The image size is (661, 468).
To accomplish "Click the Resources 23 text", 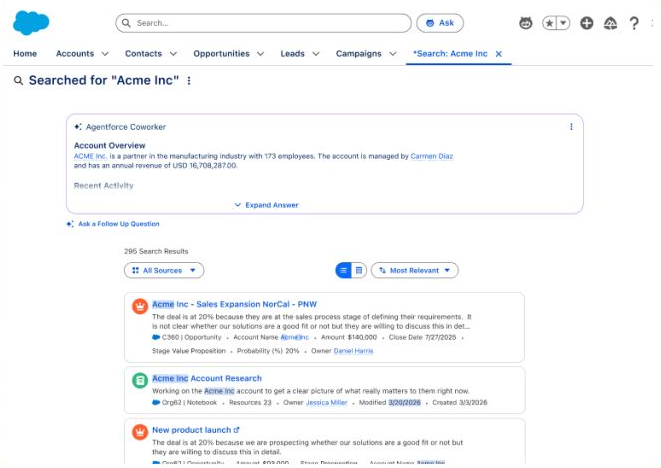I will click(x=250, y=403).
